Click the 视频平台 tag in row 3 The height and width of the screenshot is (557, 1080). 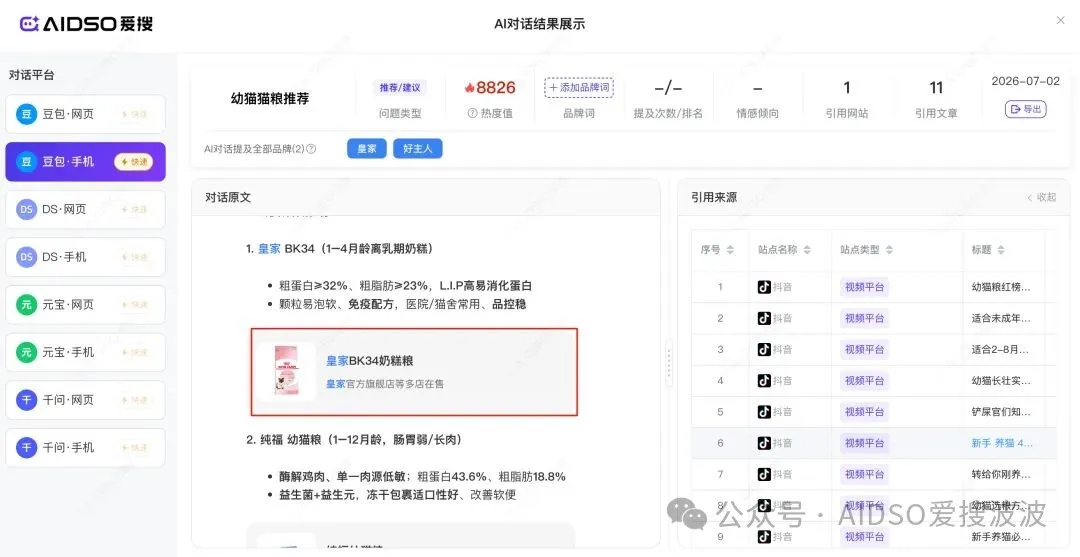(x=864, y=349)
